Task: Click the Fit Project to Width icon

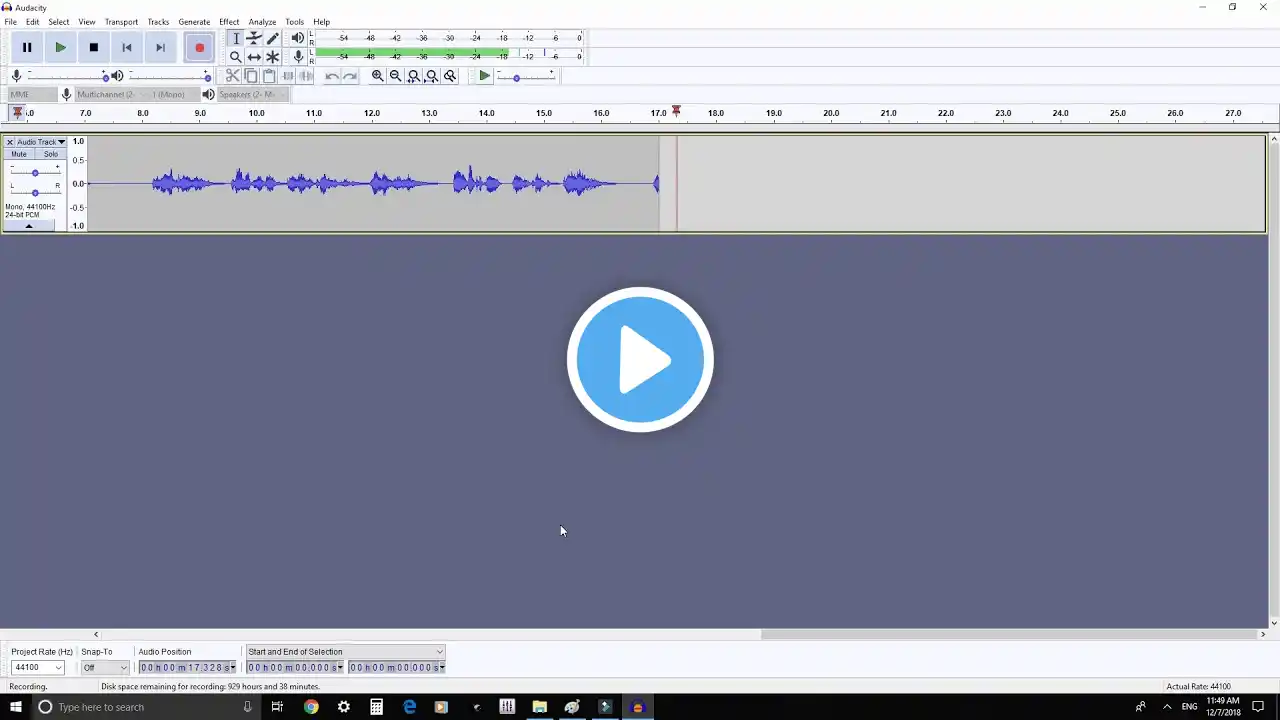Action: pyautogui.click(x=431, y=76)
